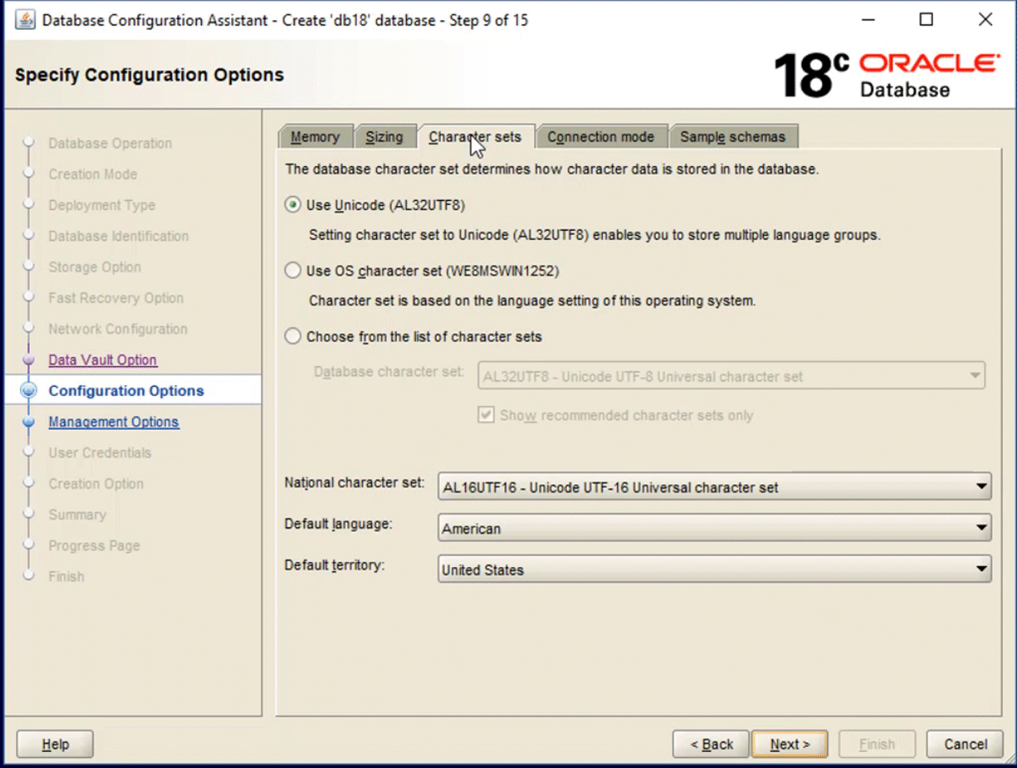Click the Help button

pos(55,744)
